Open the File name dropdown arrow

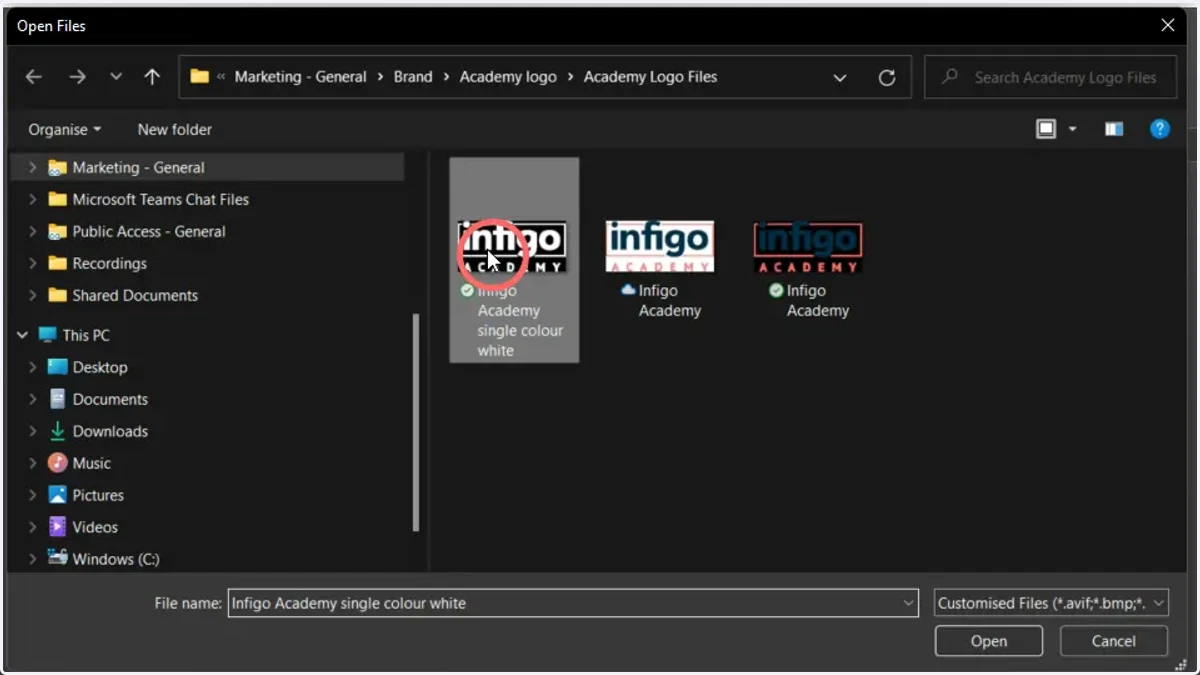coord(908,603)
